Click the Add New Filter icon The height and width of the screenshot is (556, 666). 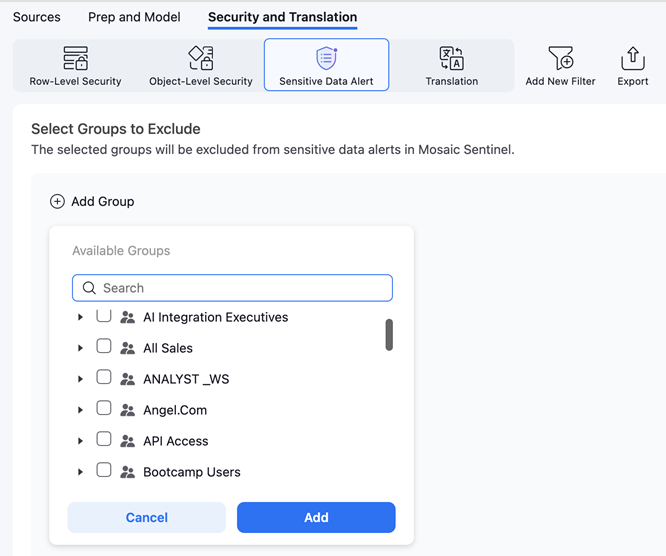point(560,58)
